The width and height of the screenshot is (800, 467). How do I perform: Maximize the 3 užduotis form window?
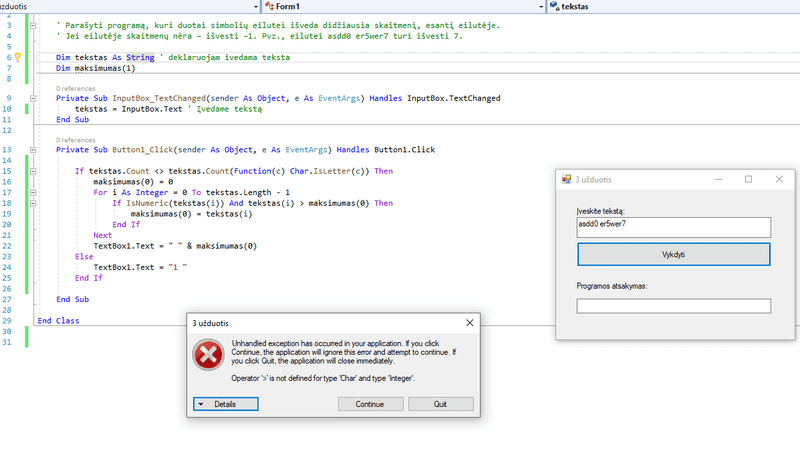click(748, 179)
